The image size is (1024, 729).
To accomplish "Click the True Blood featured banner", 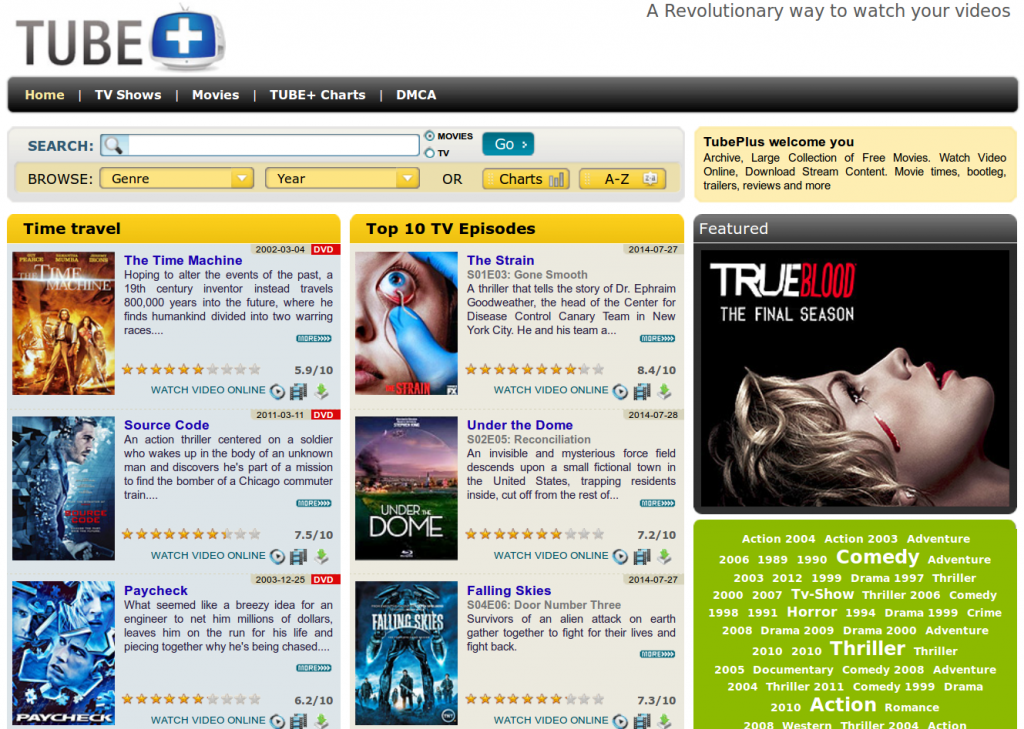I will 855,379.
